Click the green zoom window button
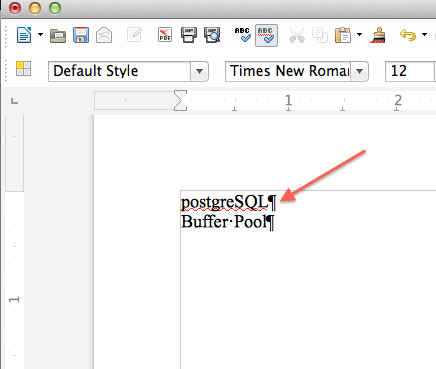This screenshot has height=369, width=436. [55, 8]
